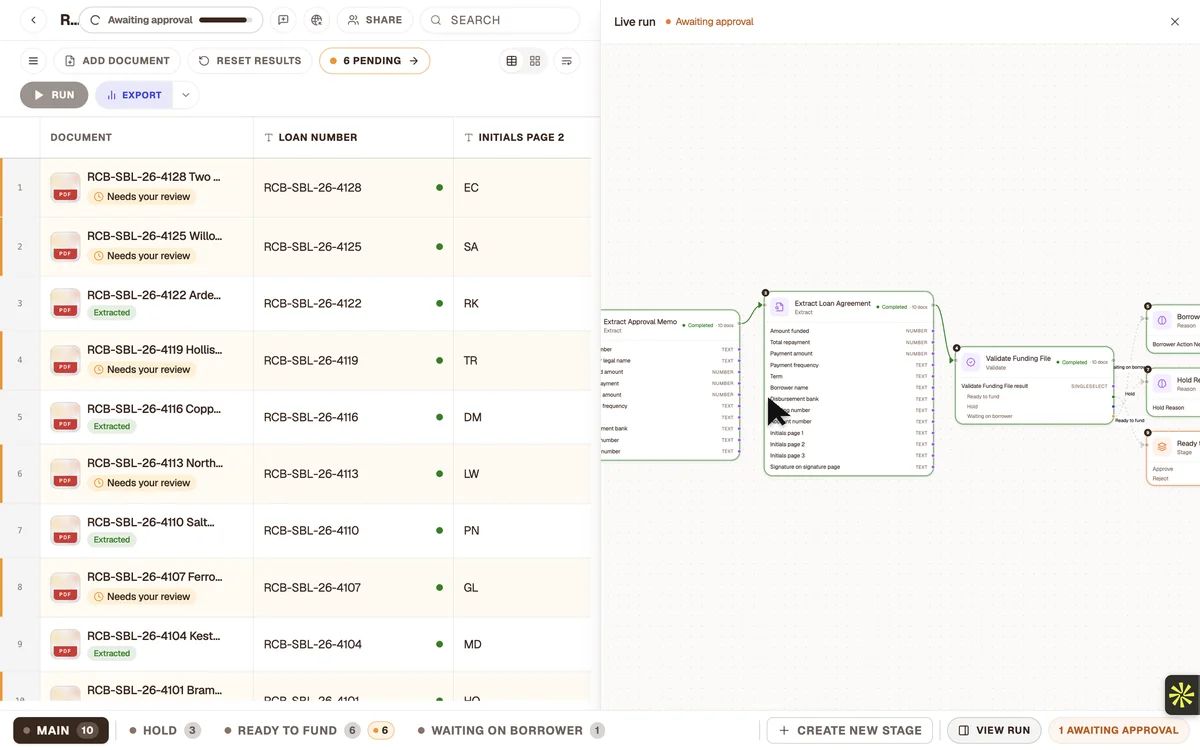The width and height of the screenshot is (1200, 750).
Task: Click the PDF icon for RCB-SBL-26-4107
Action: click(65, 587)
